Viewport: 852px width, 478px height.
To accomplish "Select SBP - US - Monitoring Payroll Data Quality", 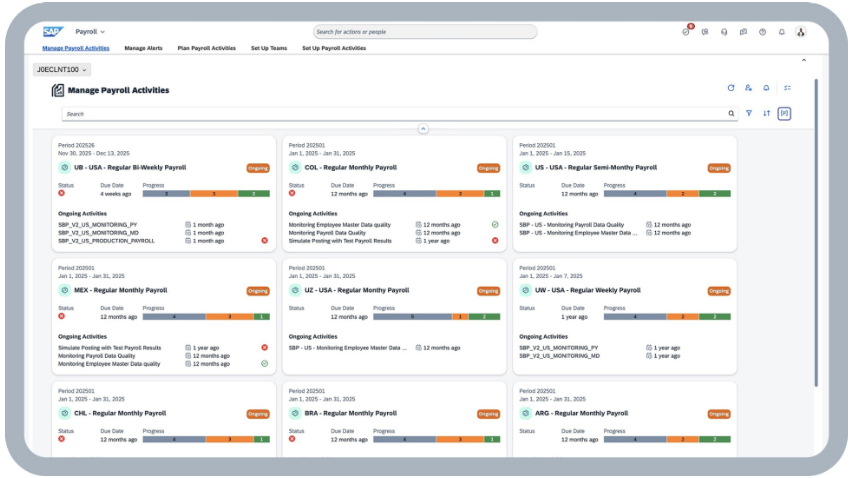I will point(572,224).
